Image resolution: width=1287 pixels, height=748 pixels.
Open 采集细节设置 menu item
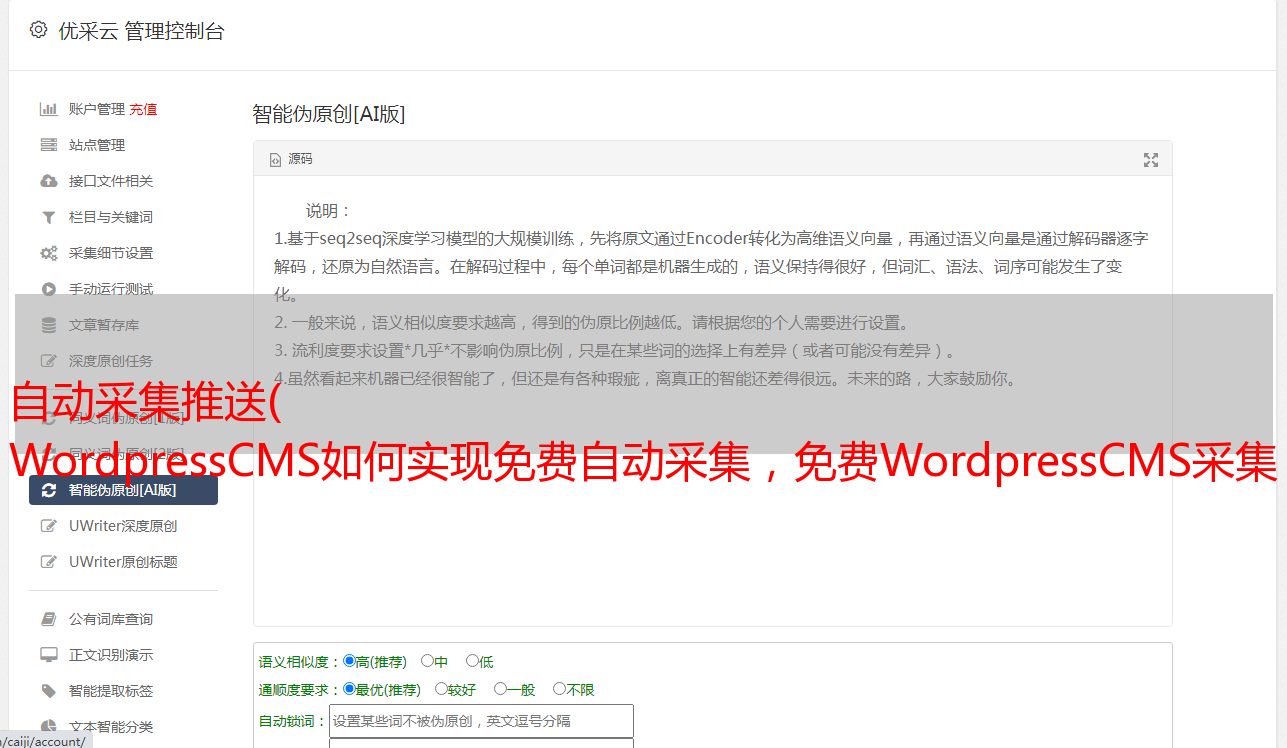111,253
